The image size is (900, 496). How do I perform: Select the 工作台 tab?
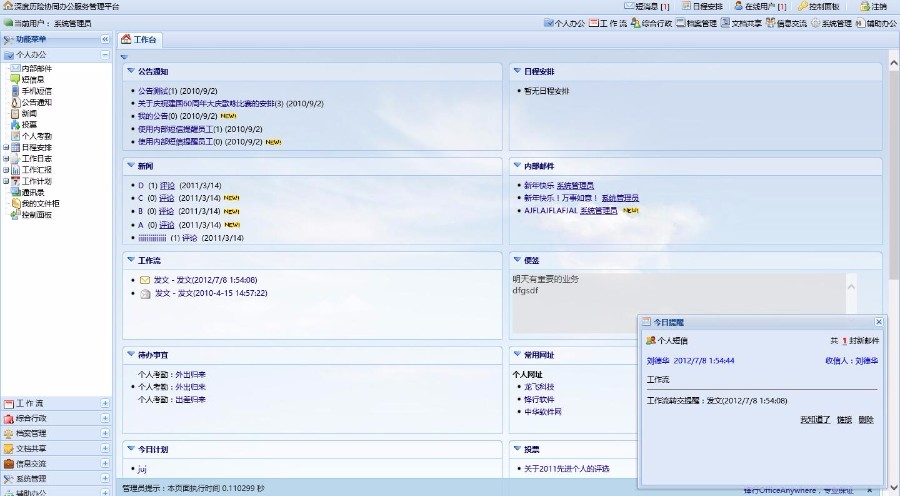pos(139,40)
